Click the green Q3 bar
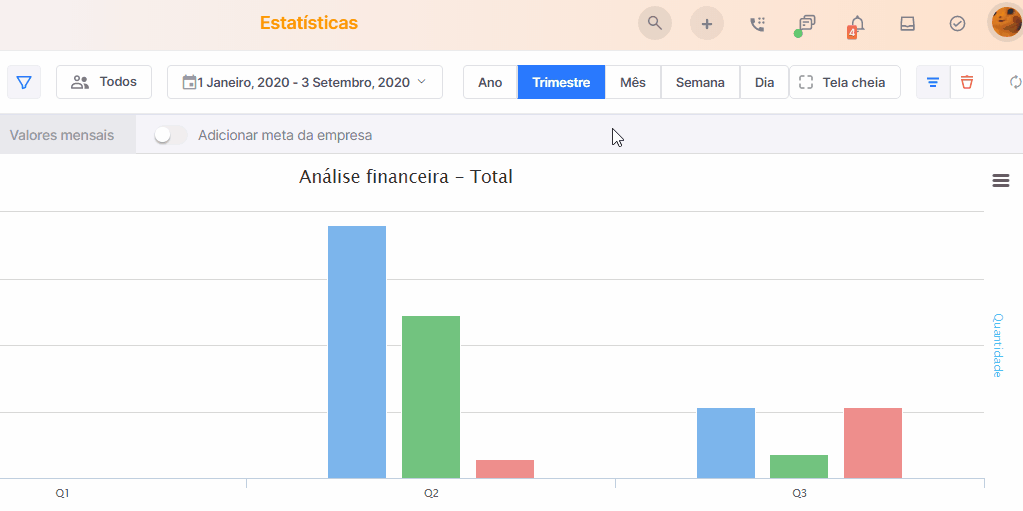The image size is (1023, 511). [x=799, y=467]
